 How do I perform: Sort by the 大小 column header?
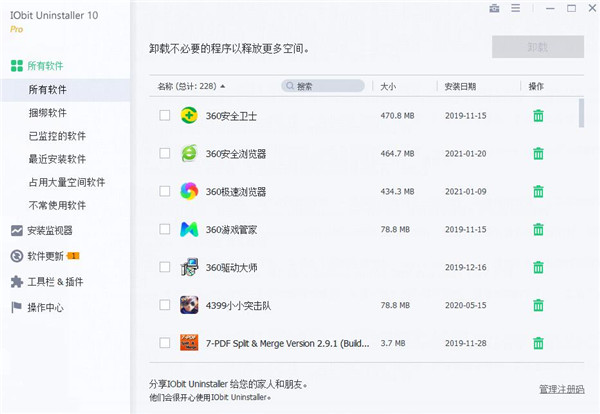tap(388, 86)
